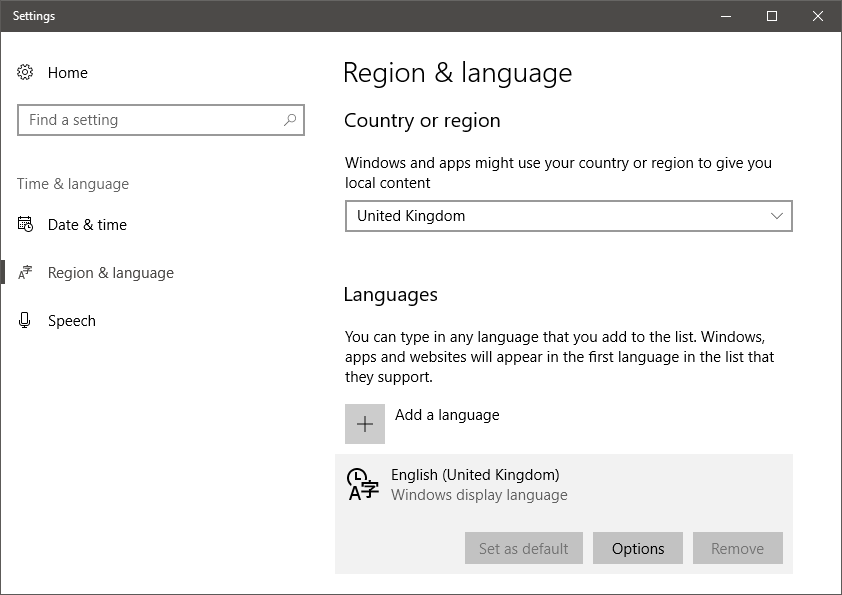The width and height of the screenshot is (842, 595).
Task: Maximize the Settings window
Action: click(772, 16)
